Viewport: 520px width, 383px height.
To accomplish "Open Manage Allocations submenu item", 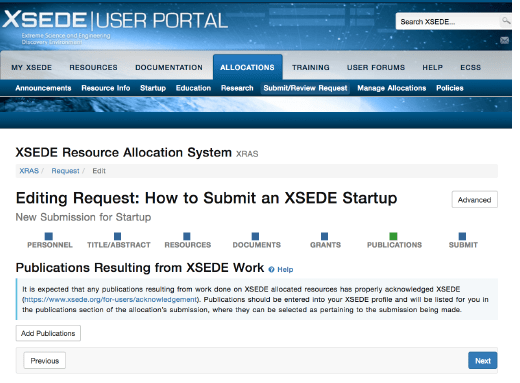I will (392, 88).
